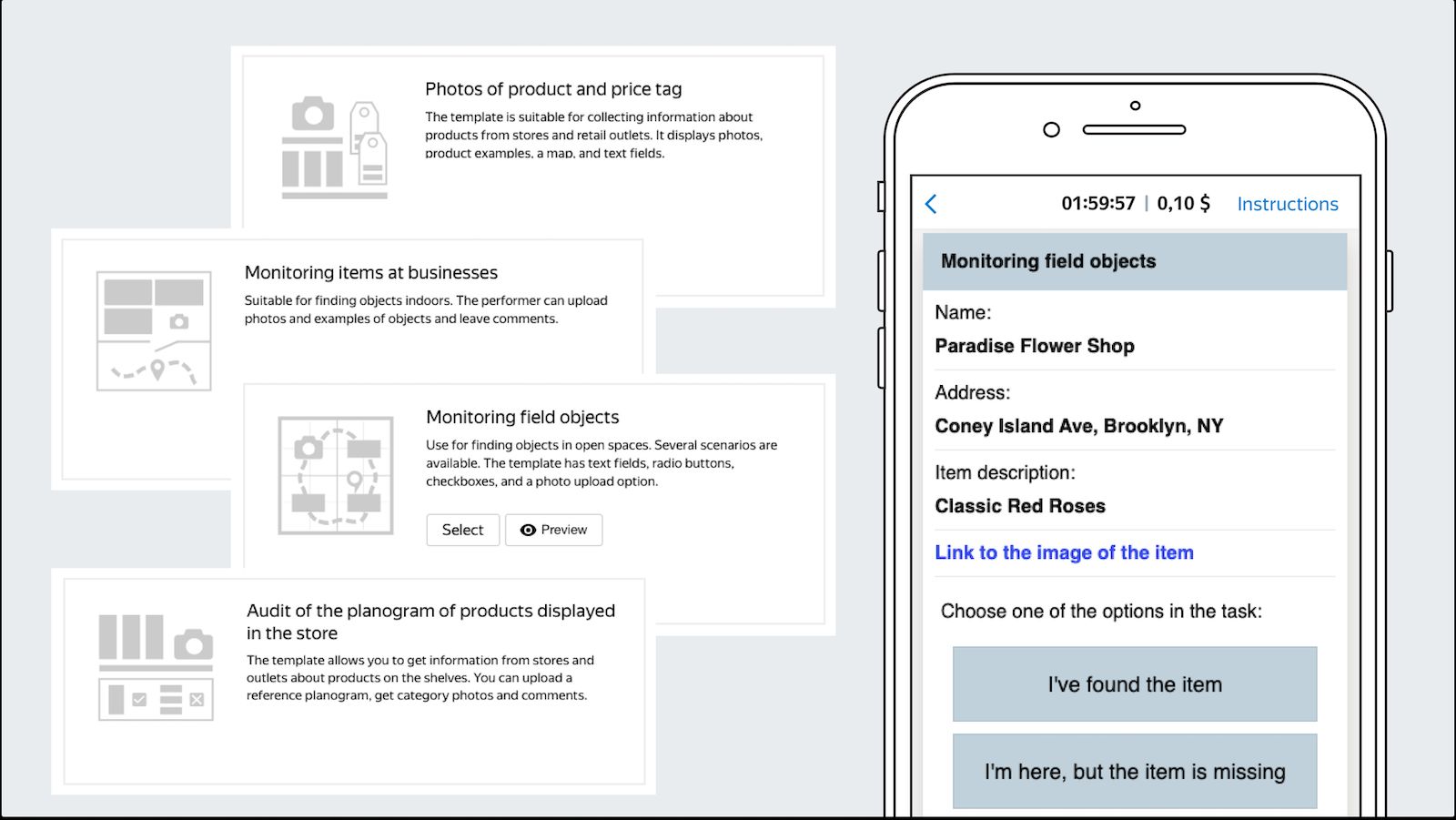Click the "Use for finding objects in open spaces" description
Screen dimensions: 1456x820
(x=602, y=463)
